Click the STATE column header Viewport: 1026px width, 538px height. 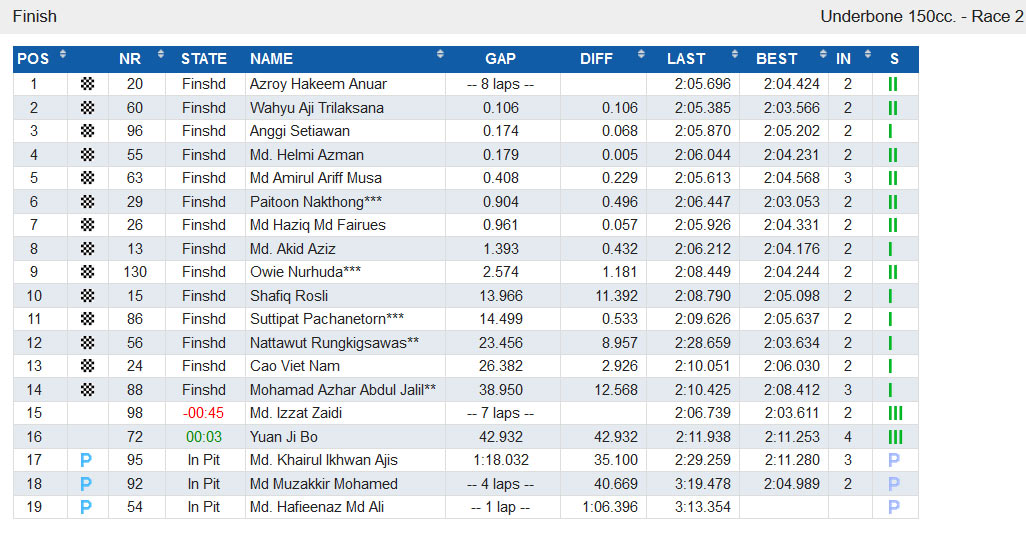coord(204,59)
